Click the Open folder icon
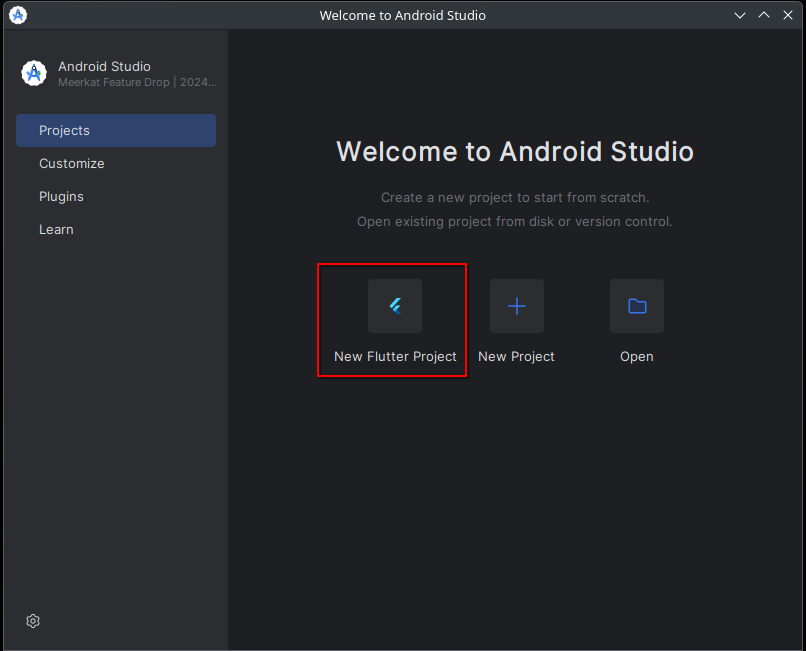 click(x=637, y=306)
